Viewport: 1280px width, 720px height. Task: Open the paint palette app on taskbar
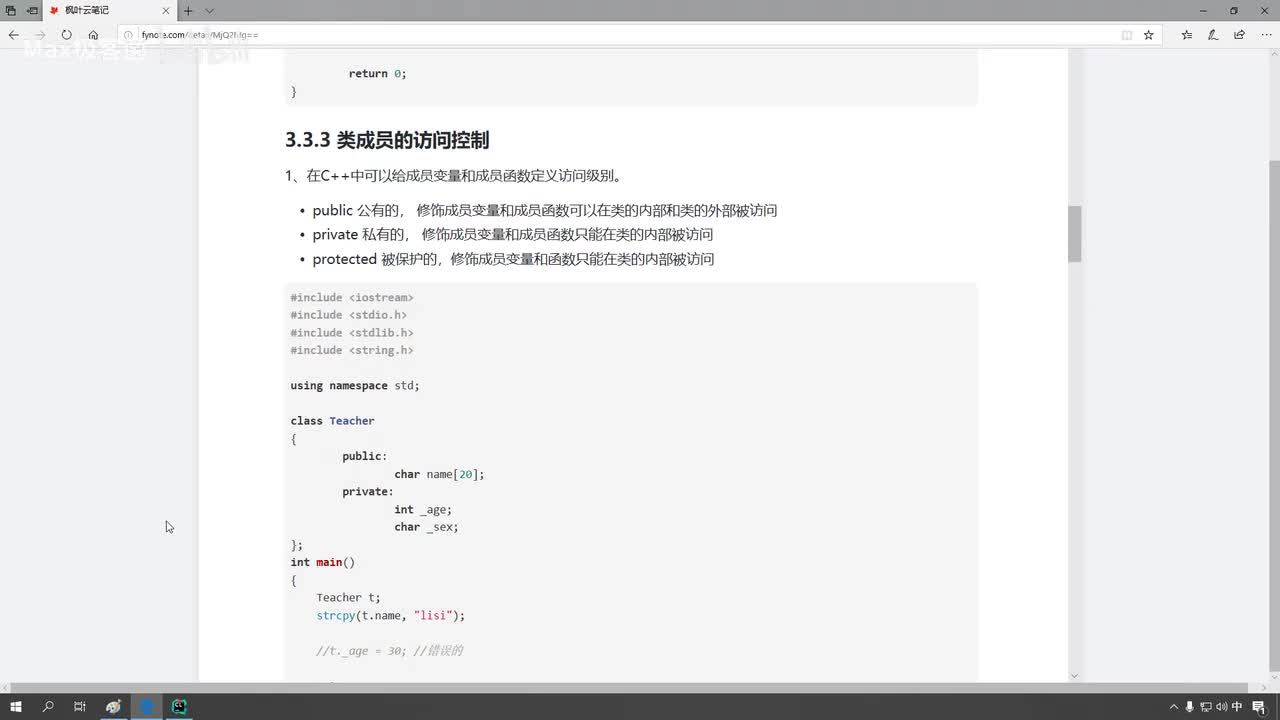114,706
